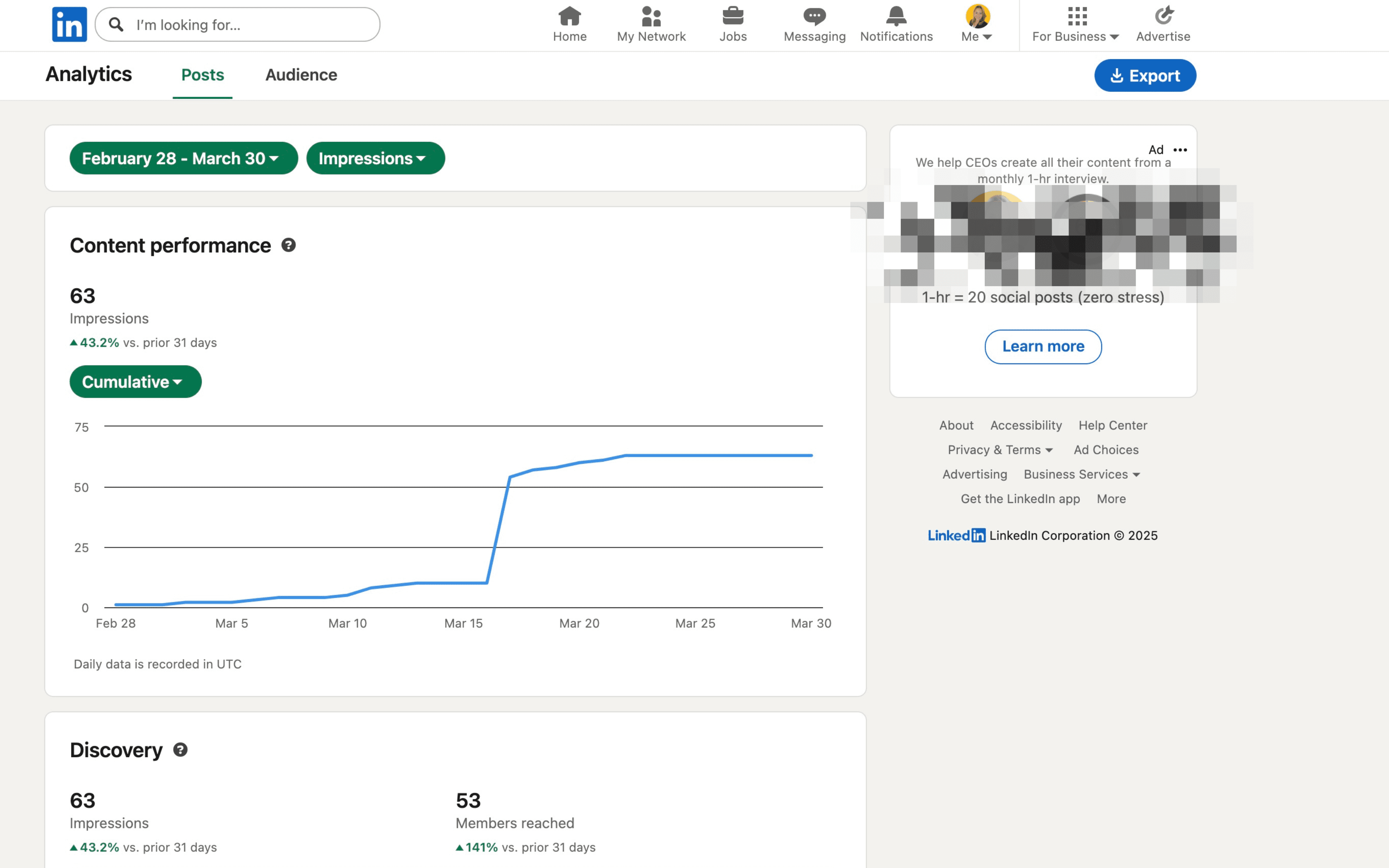This screenshot has height=868, width=1389.
Task: Select the My Network icon
Action: coord(651,17)
